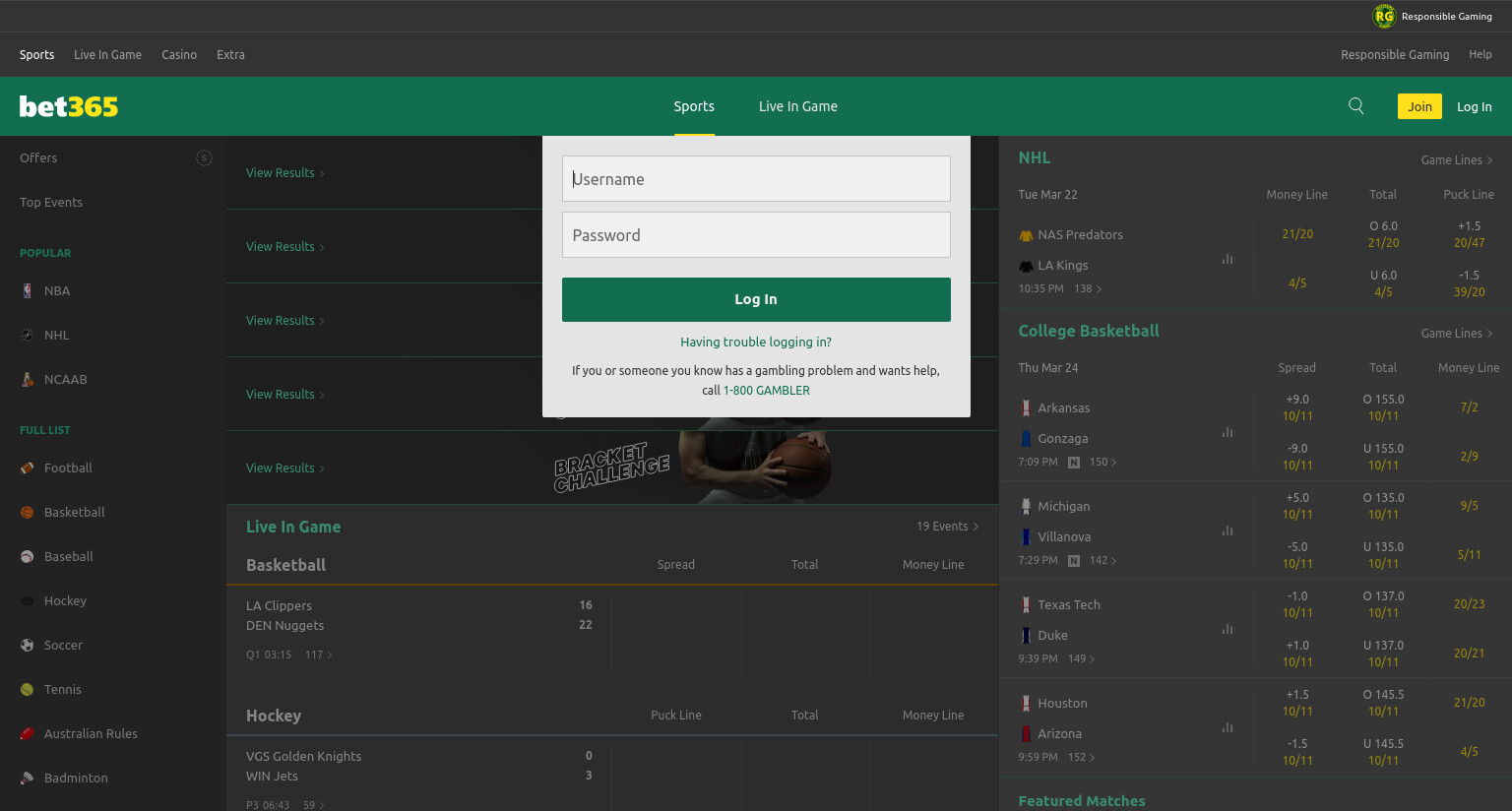Expand College Basketball Game Lines

[1457, 333]
